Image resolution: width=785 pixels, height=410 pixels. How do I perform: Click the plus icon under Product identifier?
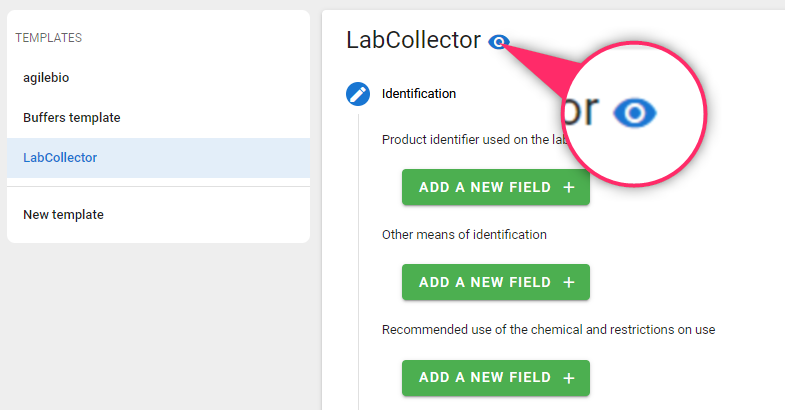click(569, 187)
